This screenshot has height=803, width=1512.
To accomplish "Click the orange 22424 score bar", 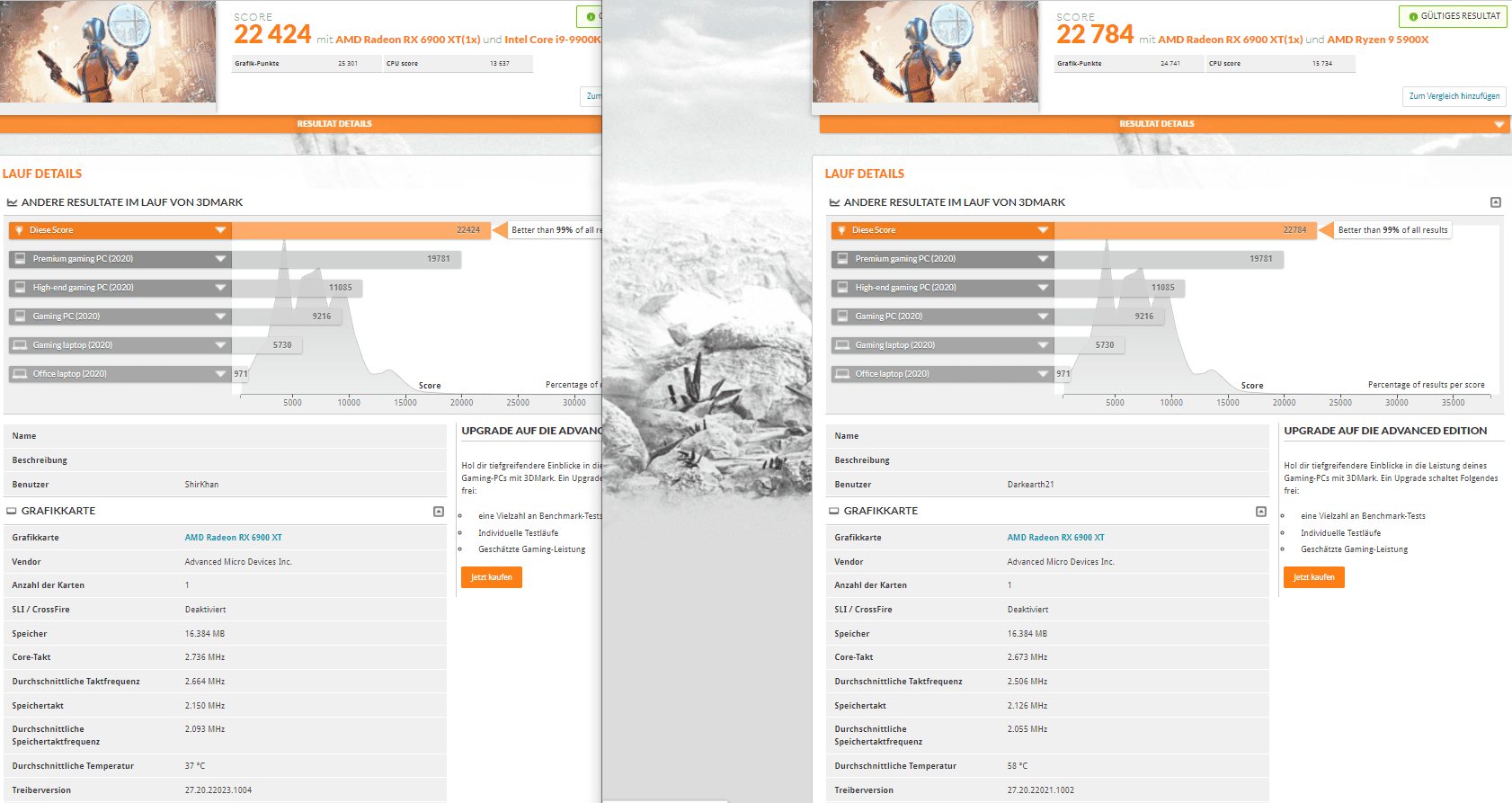I will (360, 230).
